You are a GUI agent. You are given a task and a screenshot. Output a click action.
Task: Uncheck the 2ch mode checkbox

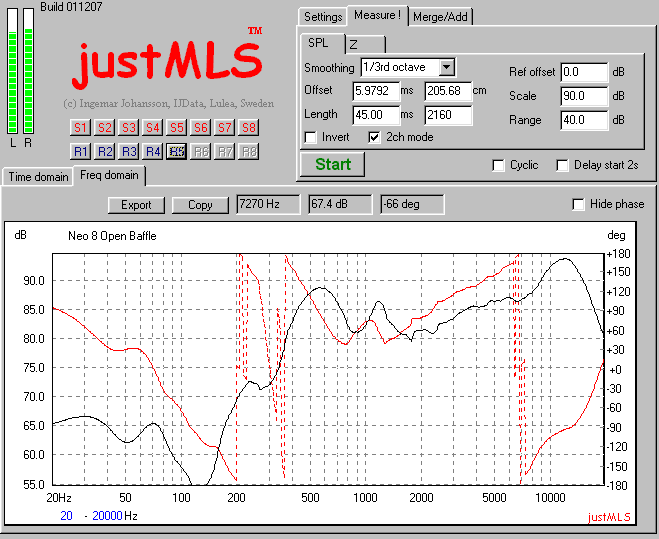click(x=374, y=137)
